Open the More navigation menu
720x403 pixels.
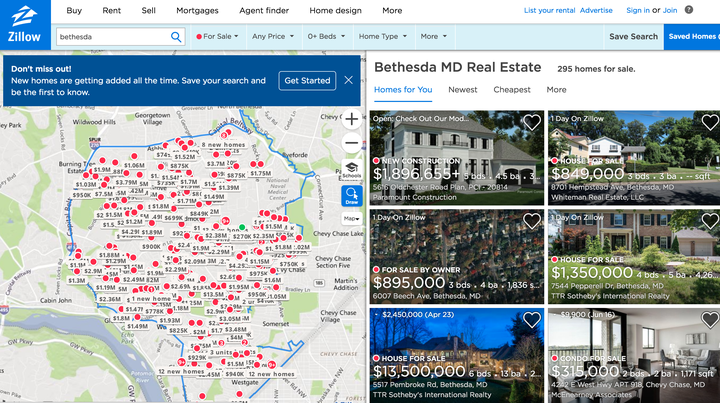[392, 11]
